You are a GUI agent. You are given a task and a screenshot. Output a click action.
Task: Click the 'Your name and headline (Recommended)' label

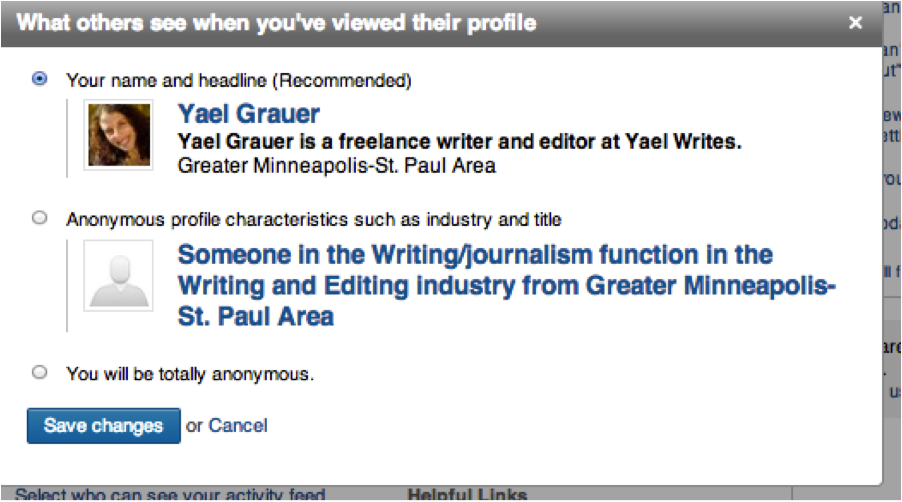(x=238, y=80)
